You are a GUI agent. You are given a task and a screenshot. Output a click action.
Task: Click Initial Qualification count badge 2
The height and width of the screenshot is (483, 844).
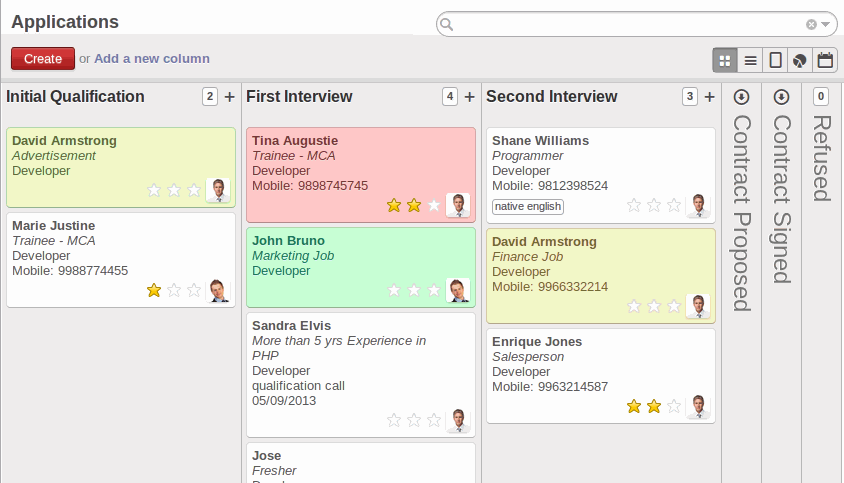click(210, 96)
